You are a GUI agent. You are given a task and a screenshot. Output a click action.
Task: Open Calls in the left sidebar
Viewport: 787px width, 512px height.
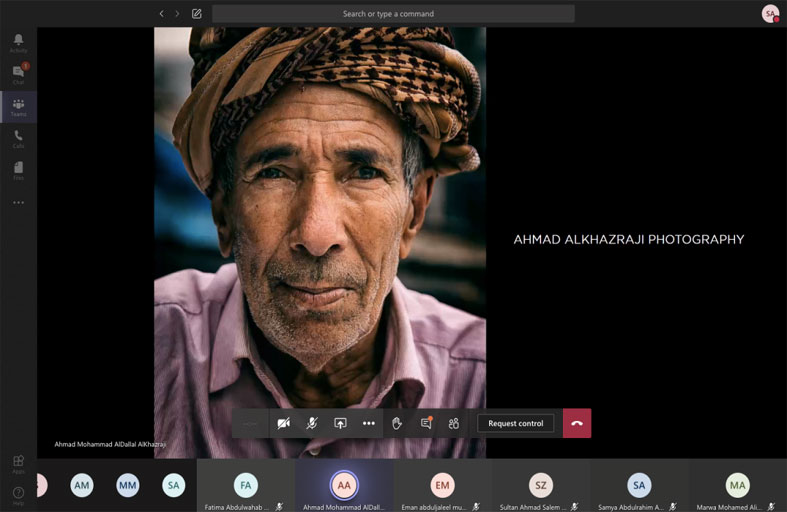pyautogui.click(x=18, y=138)
